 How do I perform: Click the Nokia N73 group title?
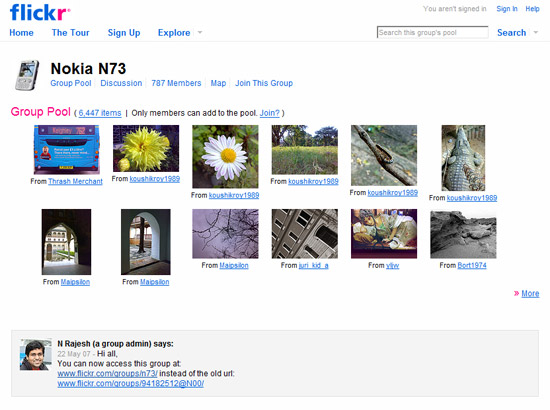(x=88, y=68)
